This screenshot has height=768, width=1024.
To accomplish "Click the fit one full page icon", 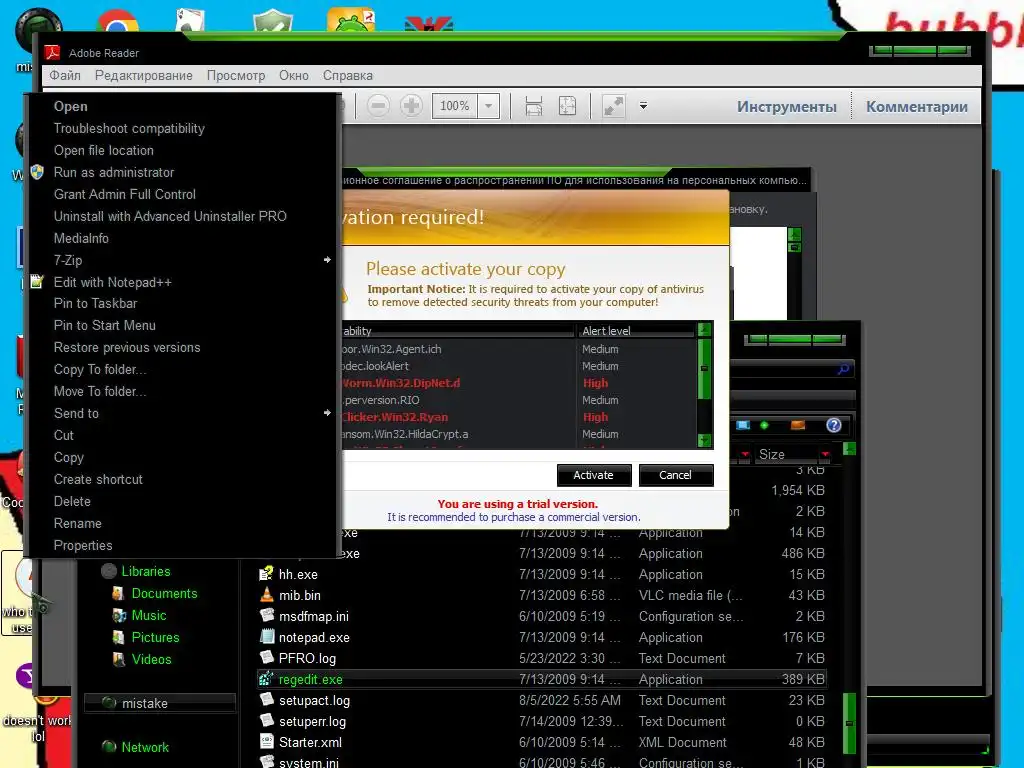I will 567,106.
